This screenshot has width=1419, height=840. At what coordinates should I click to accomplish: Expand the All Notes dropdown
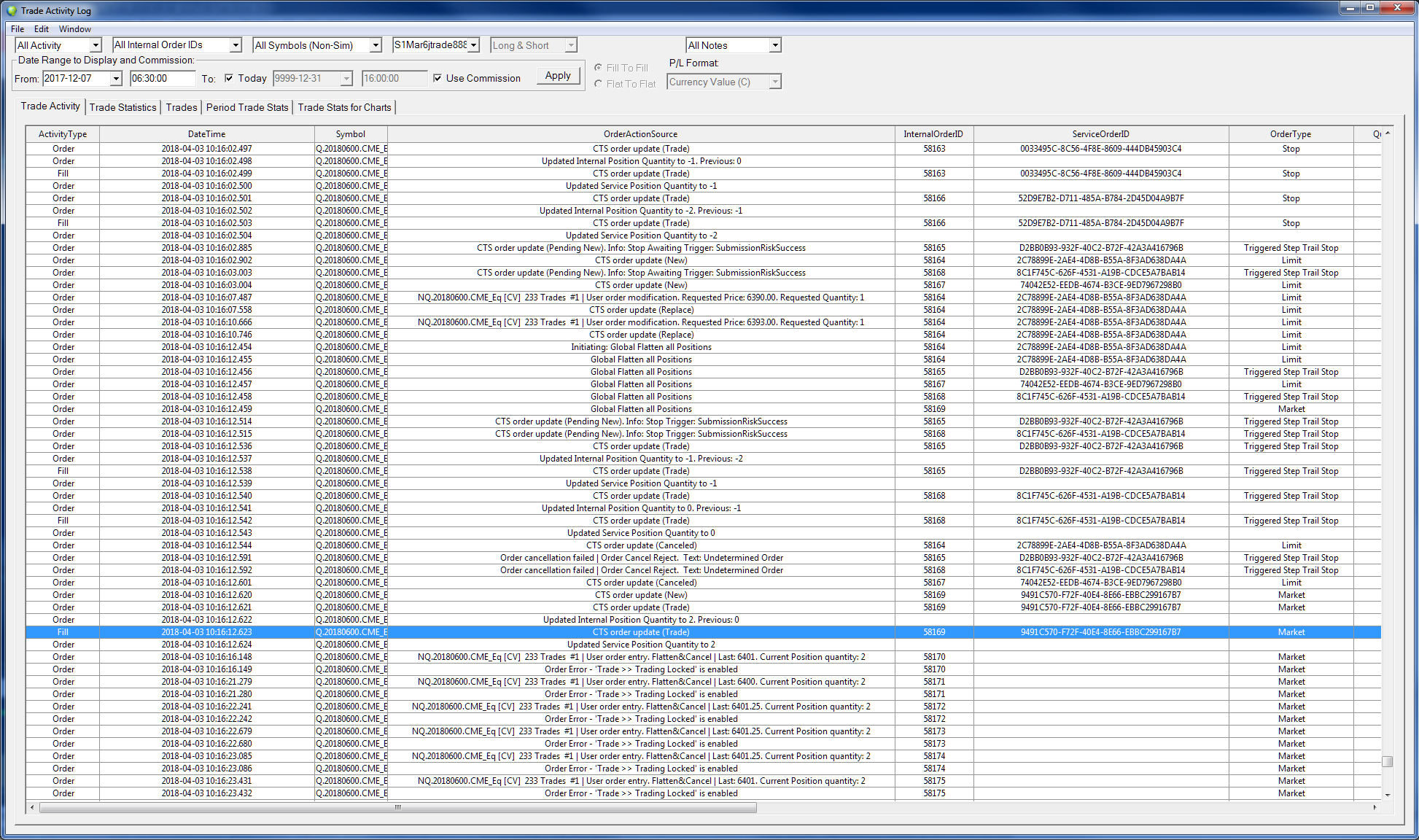775,45
